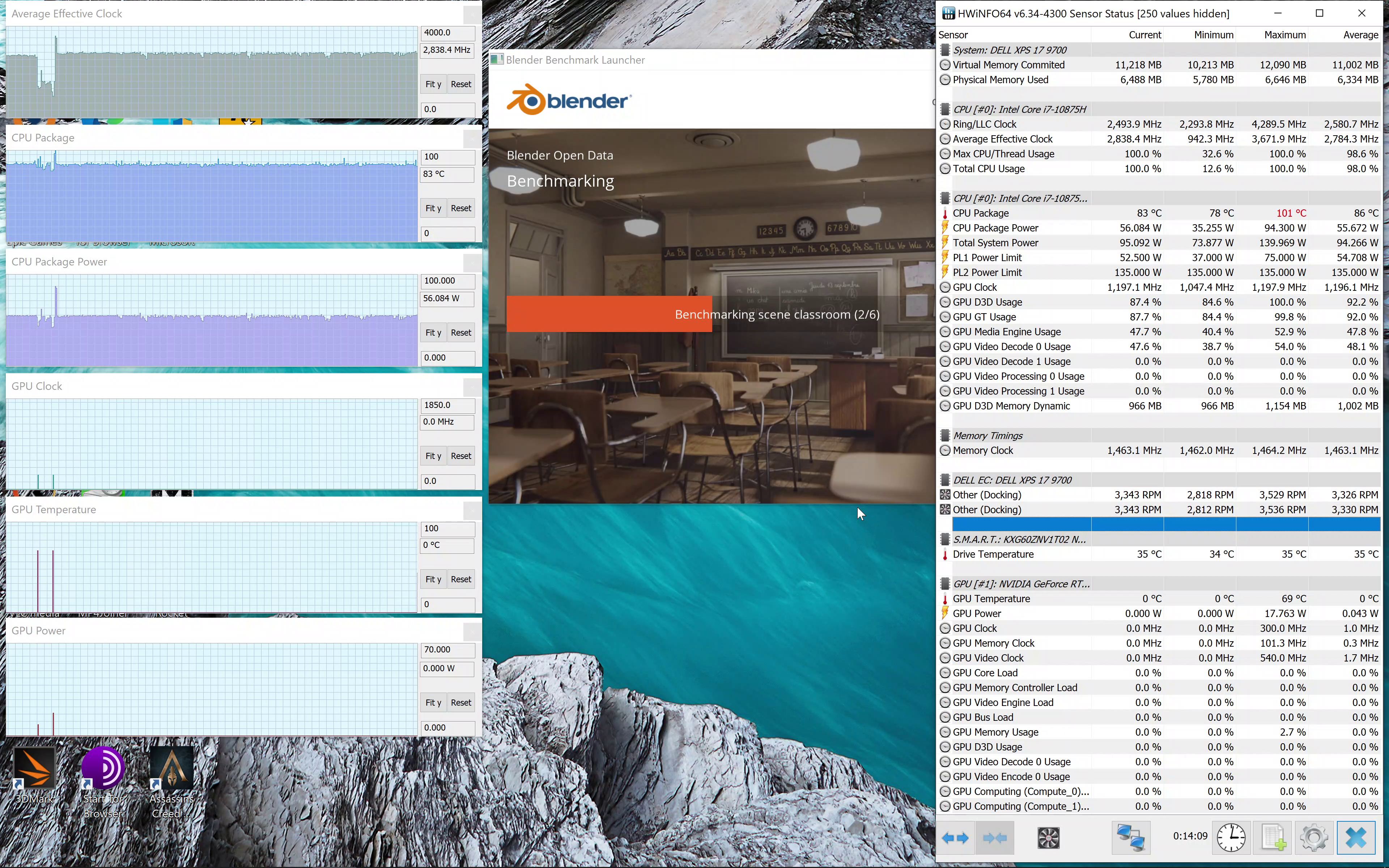The width and height of the screenshot is (1389, 868).
Task: Click the shrink sensor columns arrows icon
Action: pyautogui.click(x=995, y=838)
